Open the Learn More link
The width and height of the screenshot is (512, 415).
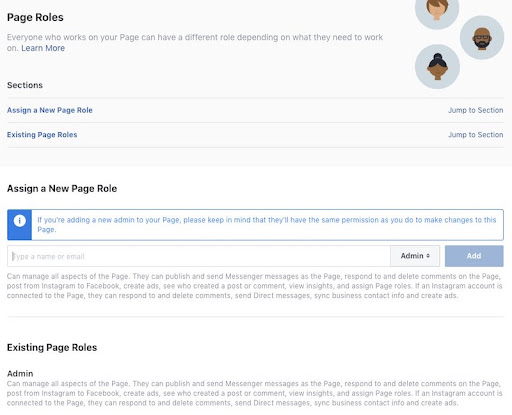[43, 48]
